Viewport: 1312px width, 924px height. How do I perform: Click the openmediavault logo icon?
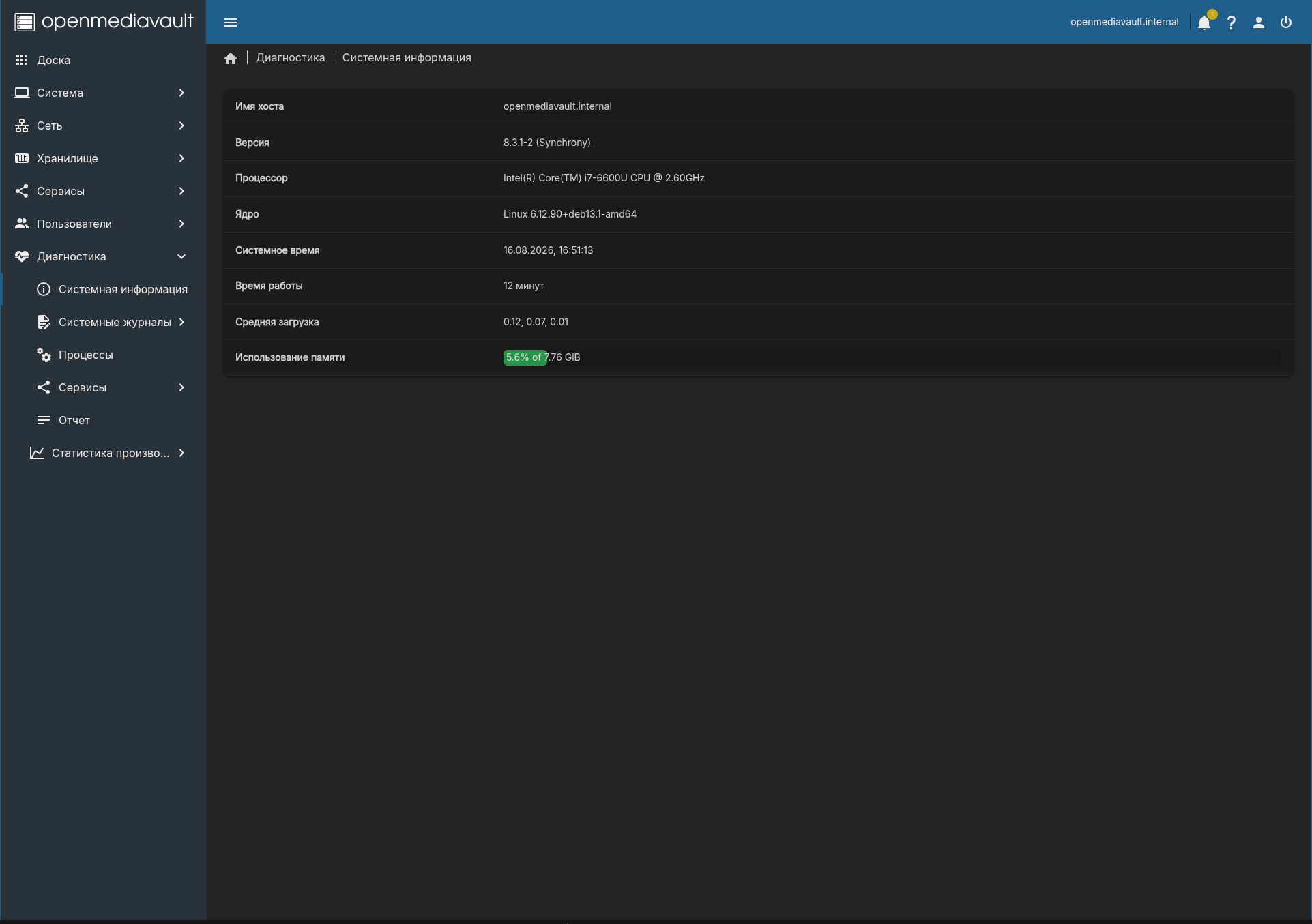(25, 22)
